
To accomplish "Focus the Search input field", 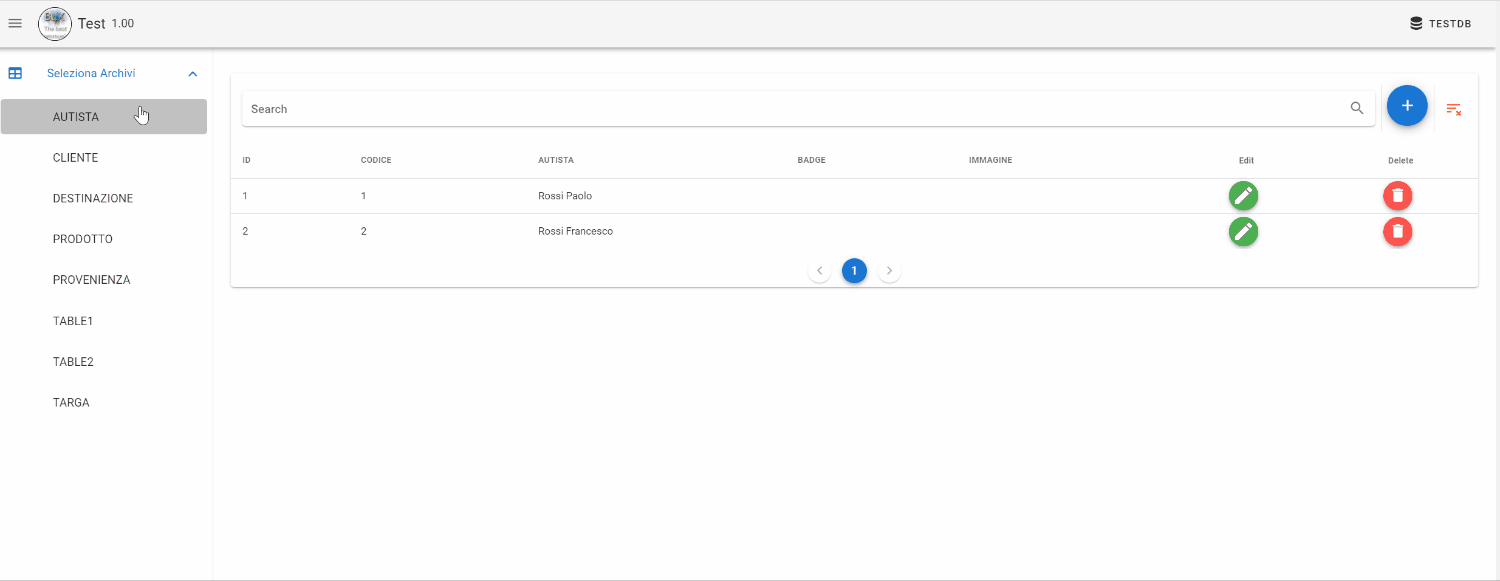I will tap(796, 109).
